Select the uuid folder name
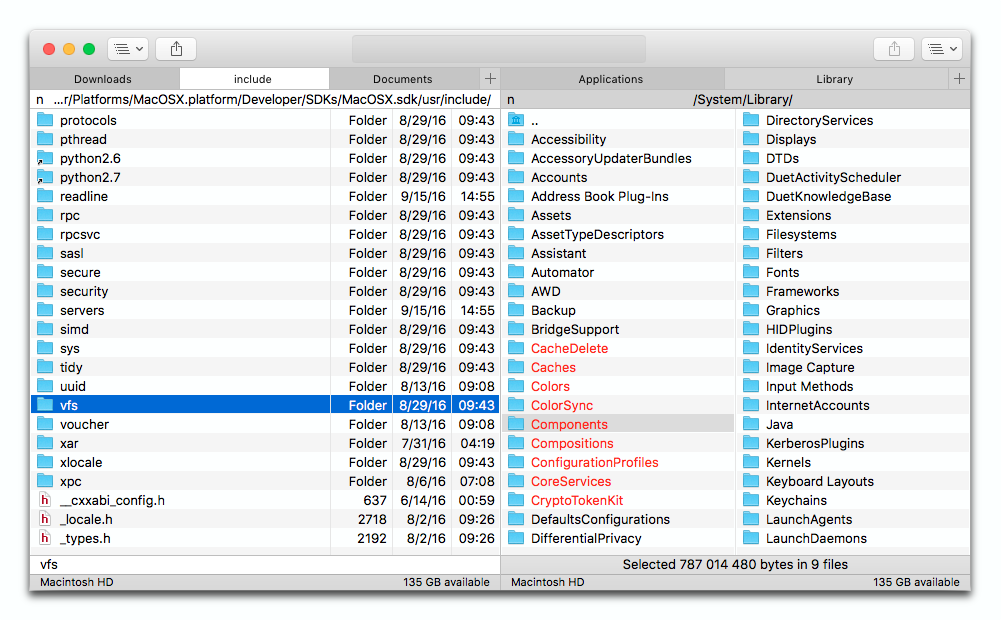 pos(73,386)
